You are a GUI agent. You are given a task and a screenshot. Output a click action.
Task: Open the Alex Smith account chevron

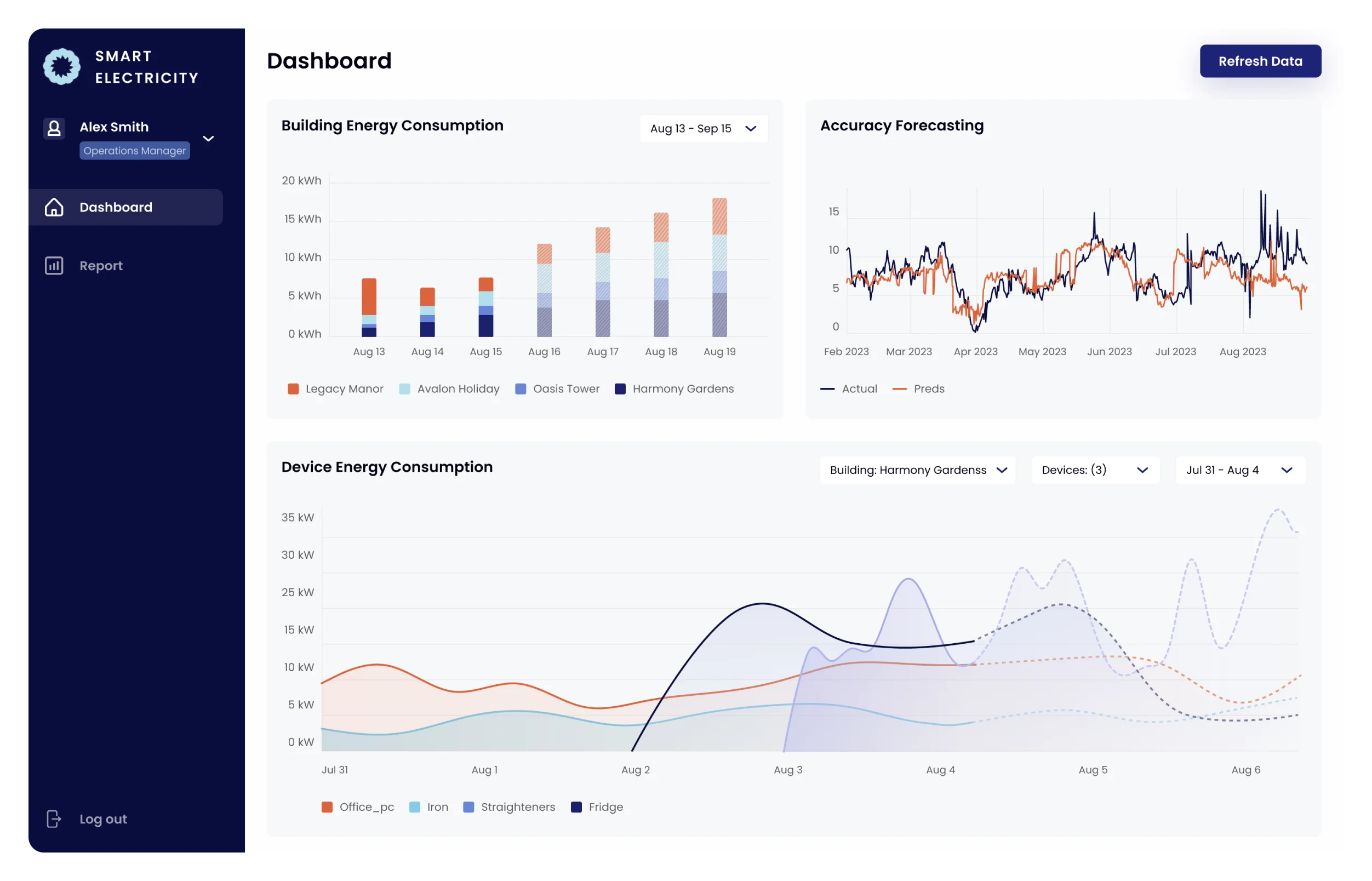coord(208,139)
